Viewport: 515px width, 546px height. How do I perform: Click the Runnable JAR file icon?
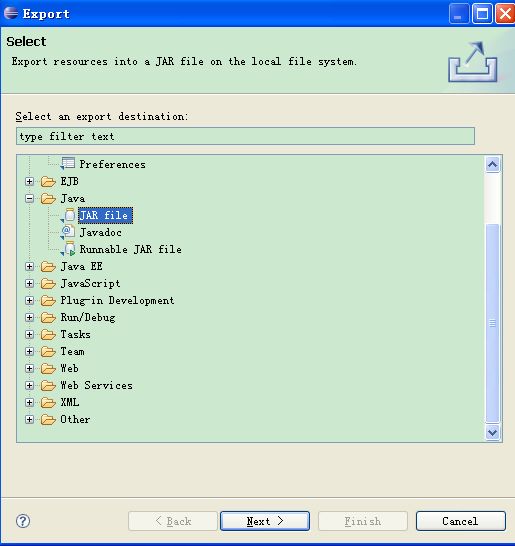pyautogui.click(x=69, y=249)
